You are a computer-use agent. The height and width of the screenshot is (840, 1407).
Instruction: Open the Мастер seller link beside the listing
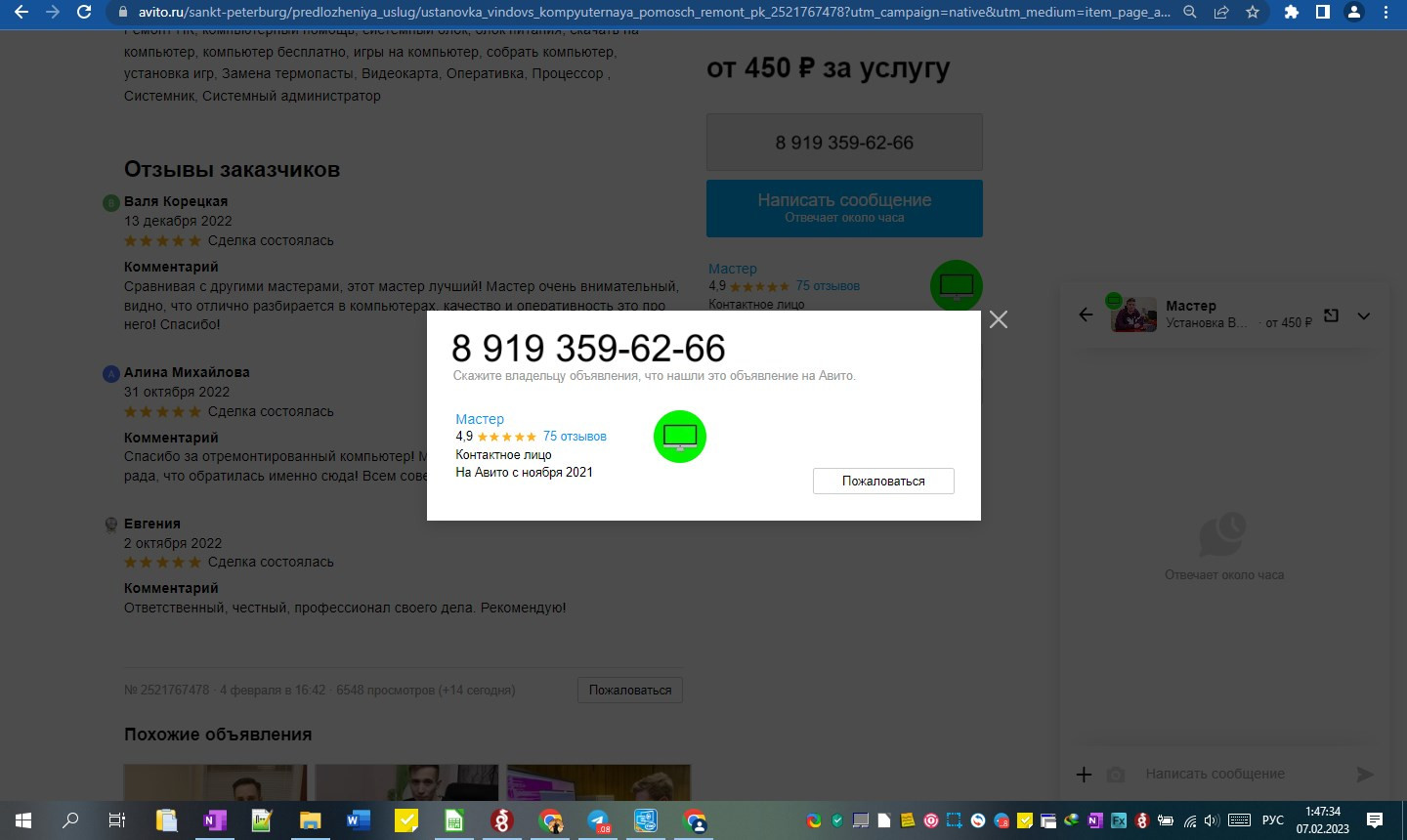click(x=733, y=269)
